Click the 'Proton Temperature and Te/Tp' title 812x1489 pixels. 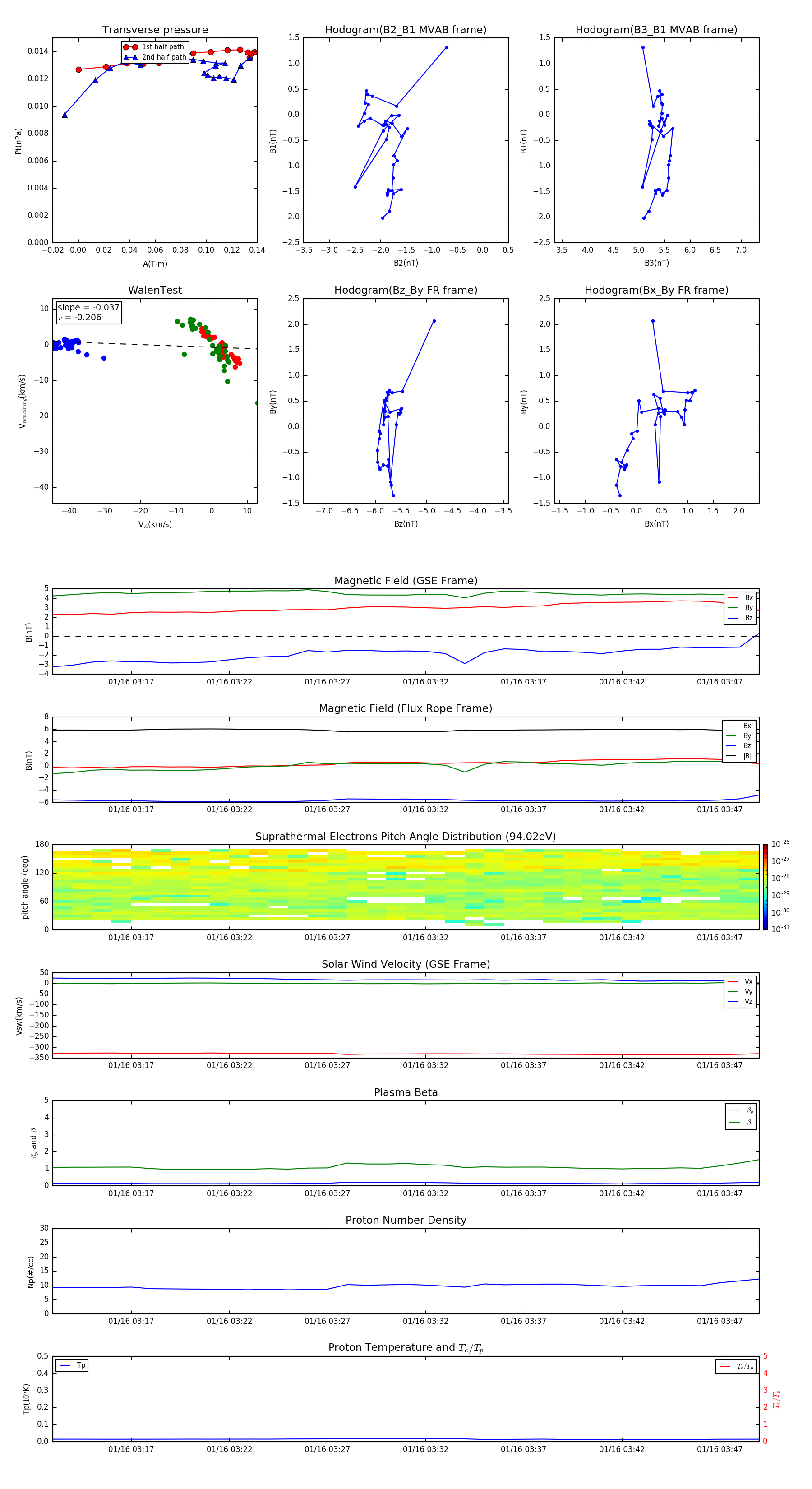tap(406, 1348)
